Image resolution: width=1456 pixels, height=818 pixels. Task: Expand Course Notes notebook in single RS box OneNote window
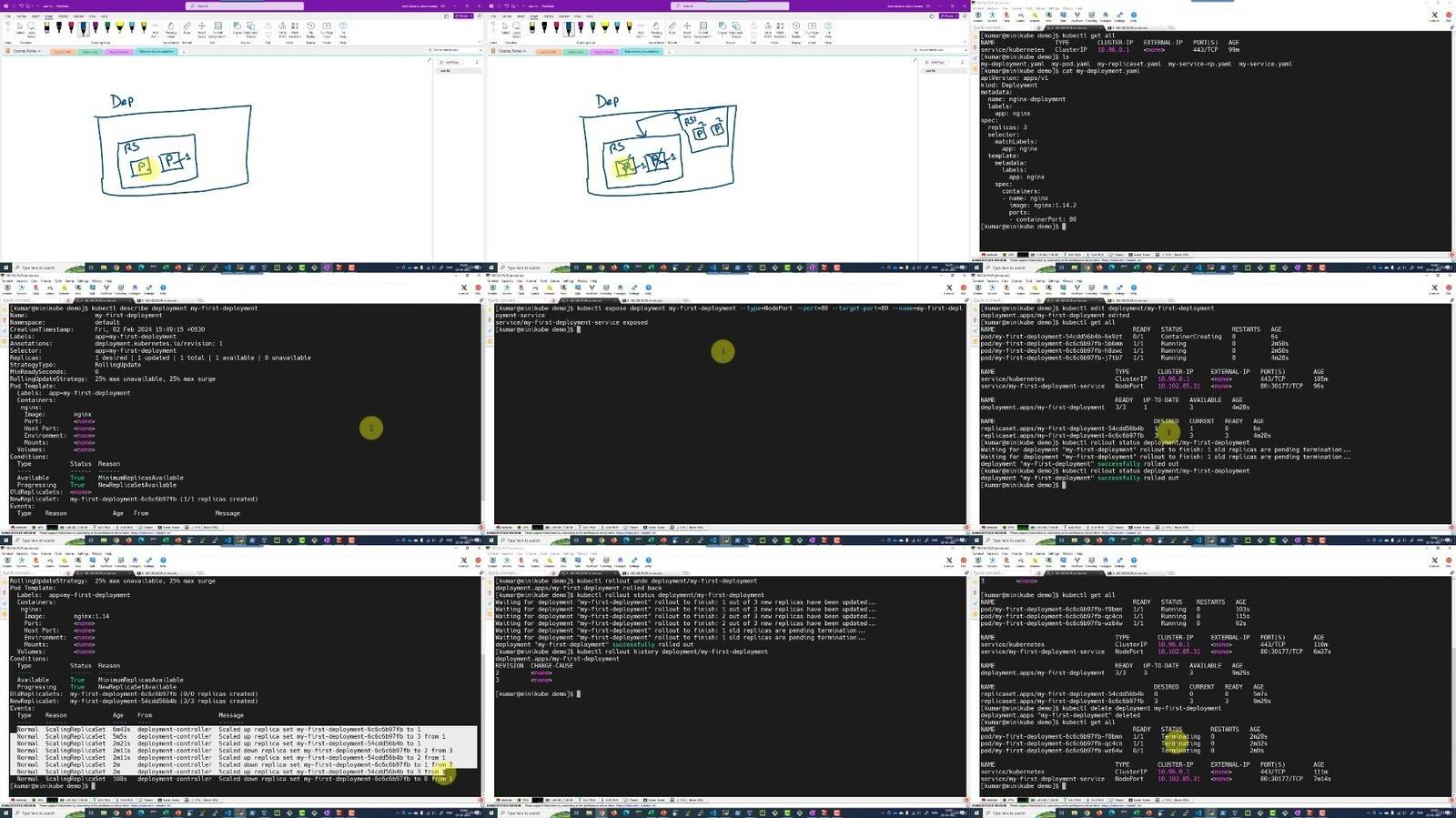coord(26,51)
